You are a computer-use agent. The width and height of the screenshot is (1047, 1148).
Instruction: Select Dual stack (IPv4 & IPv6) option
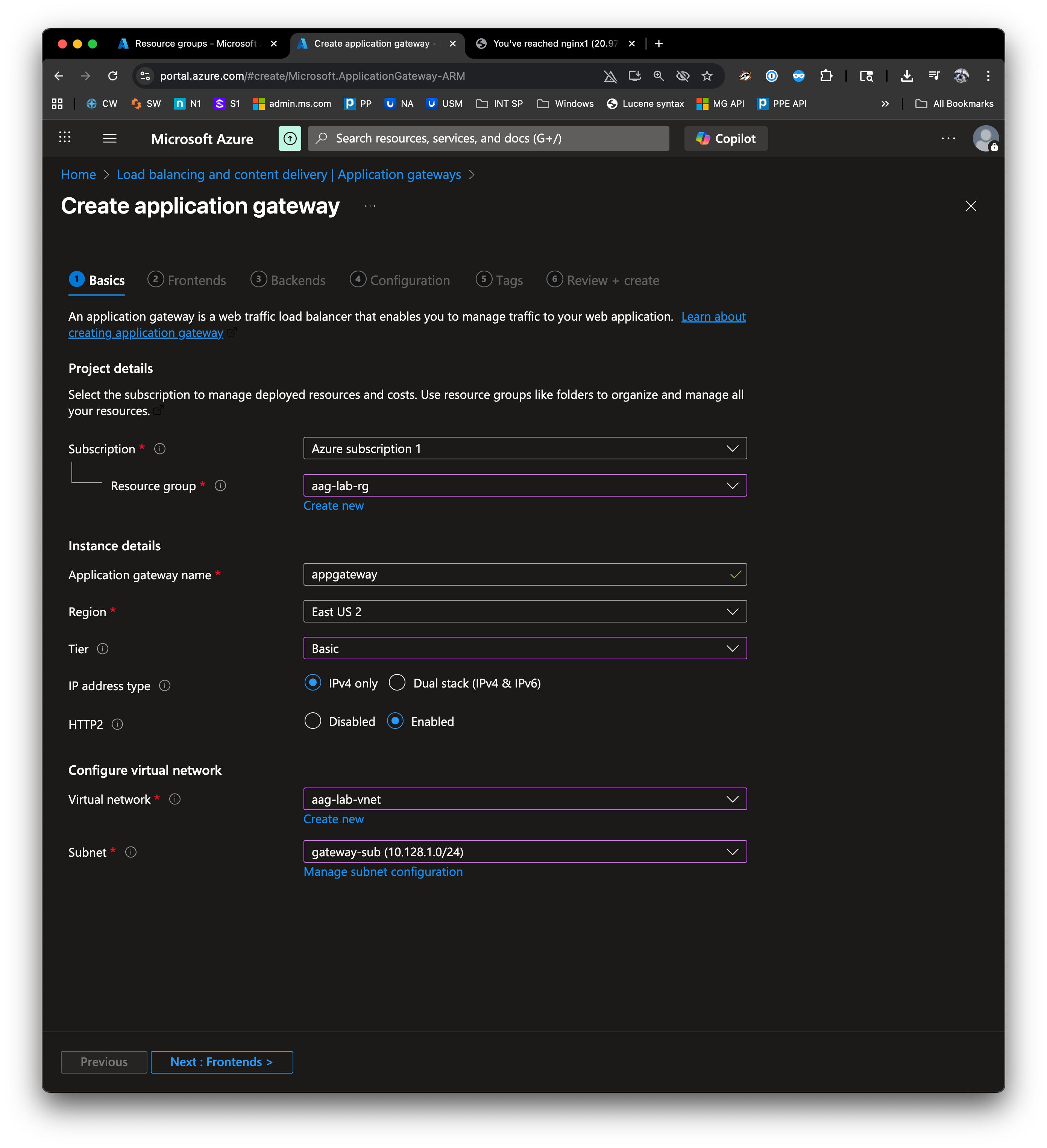(x=397, y=683)
